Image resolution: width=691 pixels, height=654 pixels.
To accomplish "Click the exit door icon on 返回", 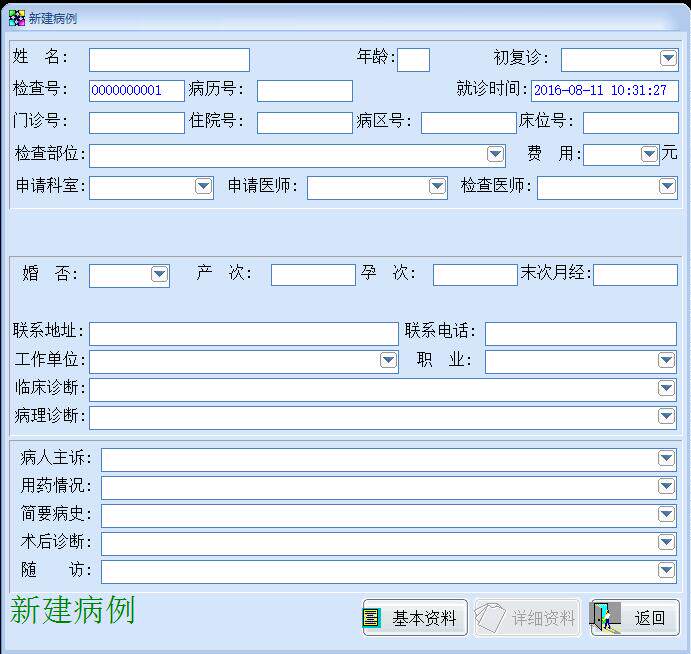I will 605,617.
